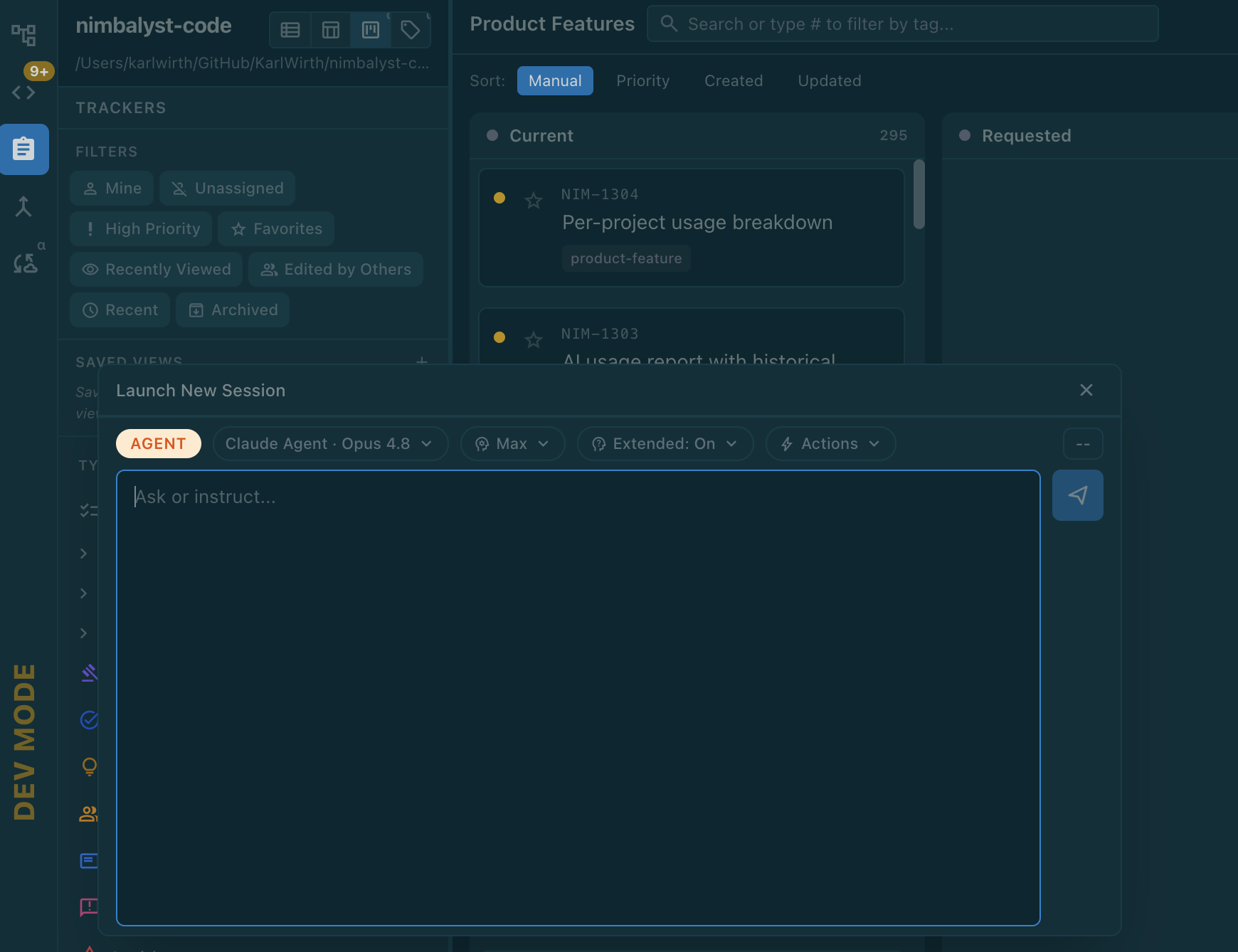
Task: Open the code view icon with 9+ badge
Action: pos(23,92)
